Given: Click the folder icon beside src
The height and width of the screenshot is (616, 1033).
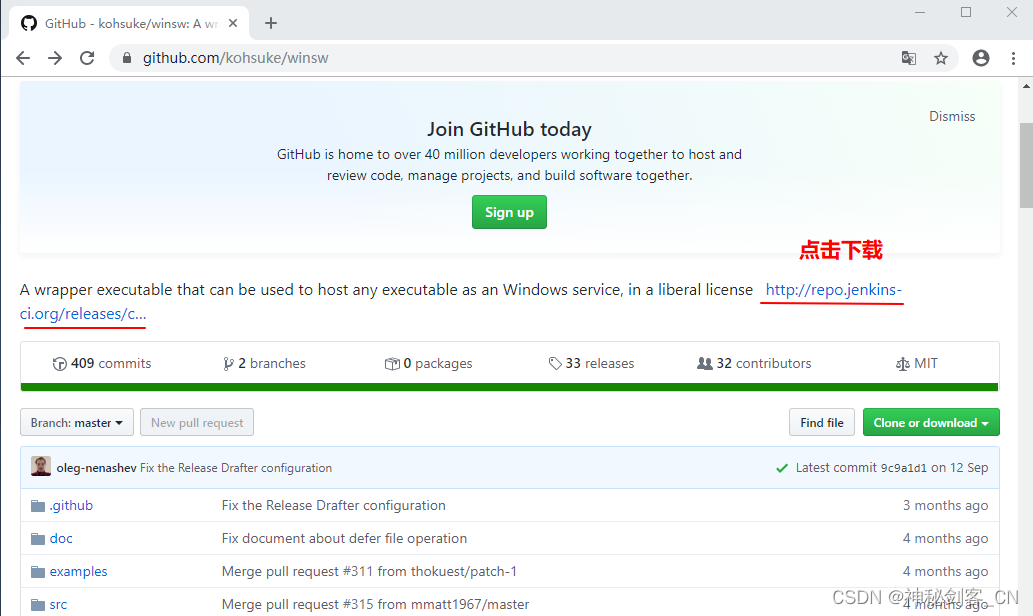Looking at the screenshot, I should click(x=38, y=605).
